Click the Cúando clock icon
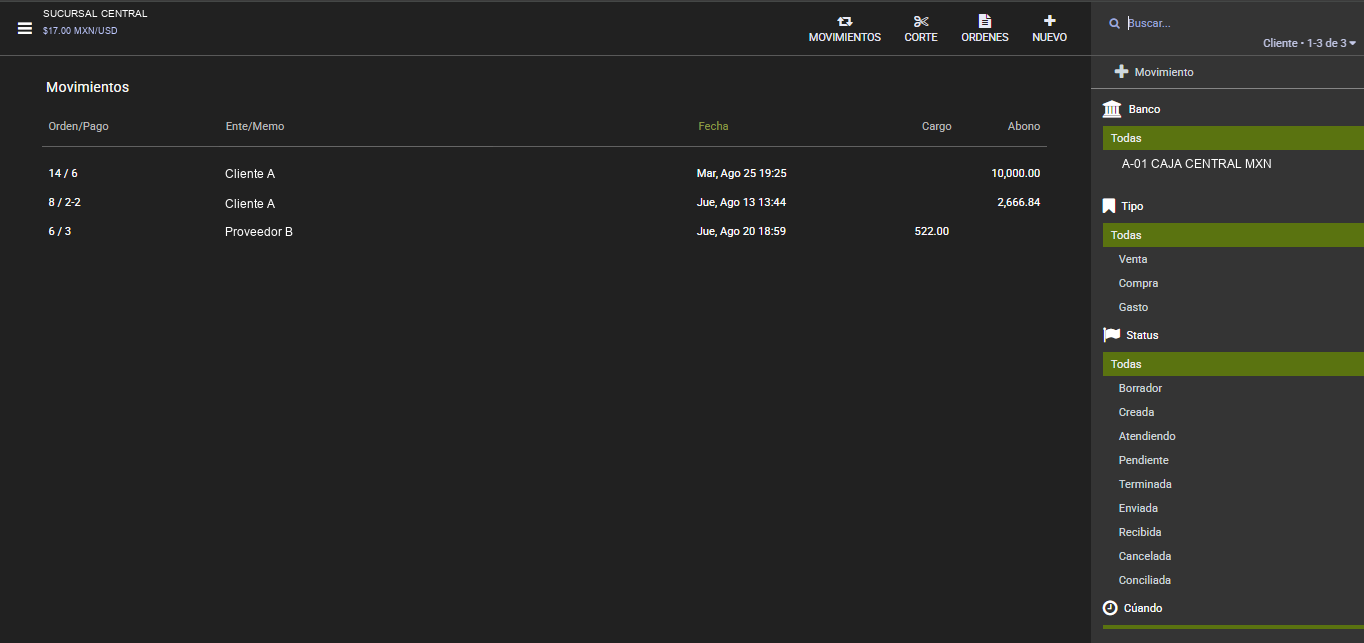This screenshot has width=1364, height=643. 1110,608
